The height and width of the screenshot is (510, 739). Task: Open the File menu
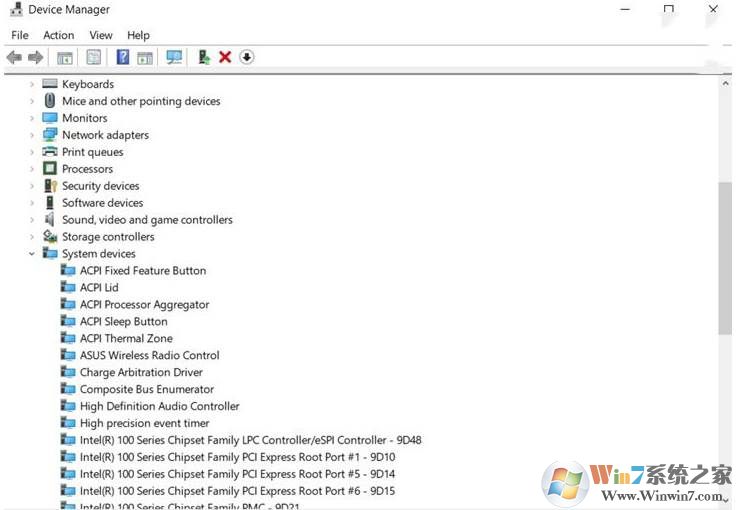[x=20, y=35]
